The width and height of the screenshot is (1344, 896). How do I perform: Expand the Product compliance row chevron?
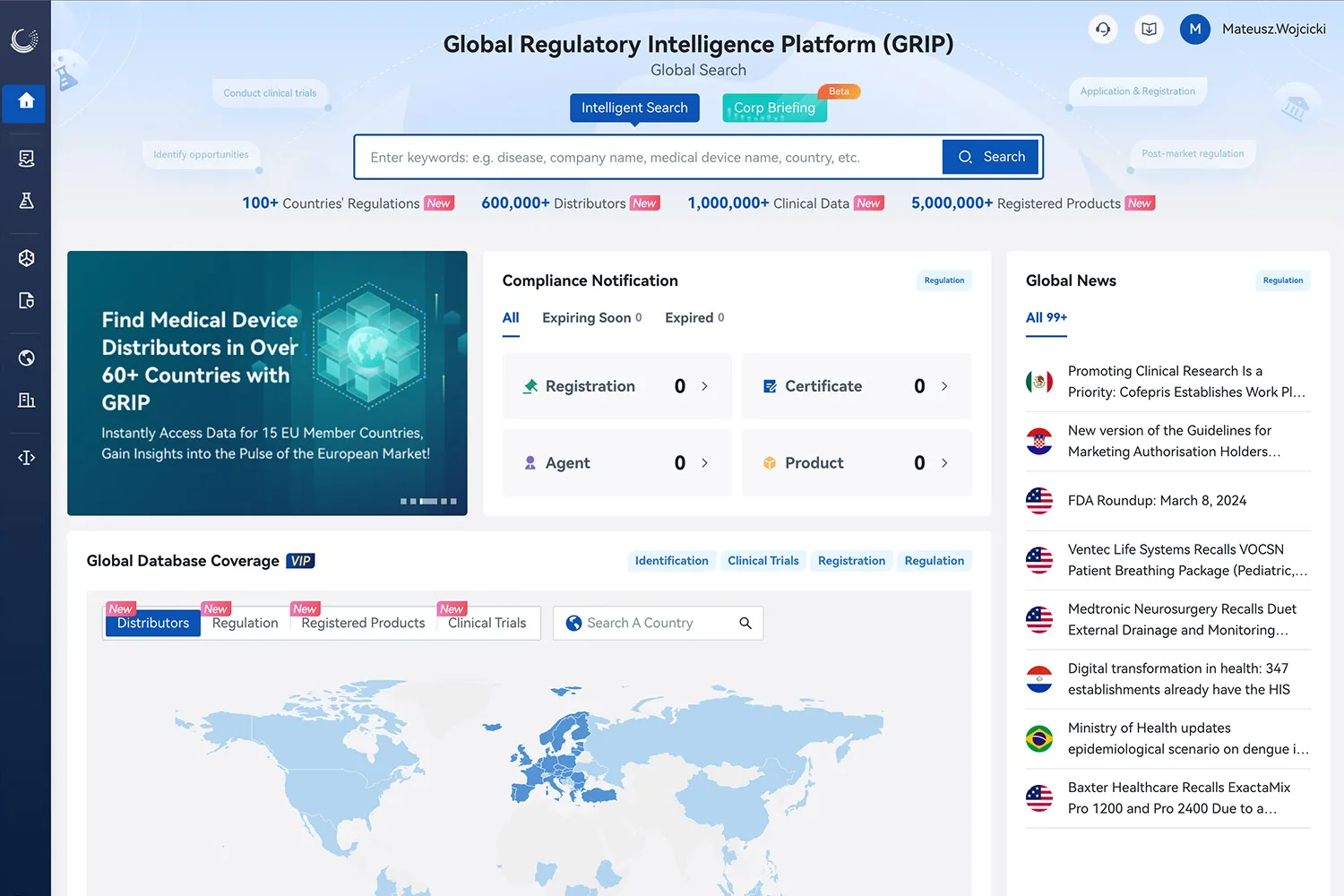tap(944, 462)
